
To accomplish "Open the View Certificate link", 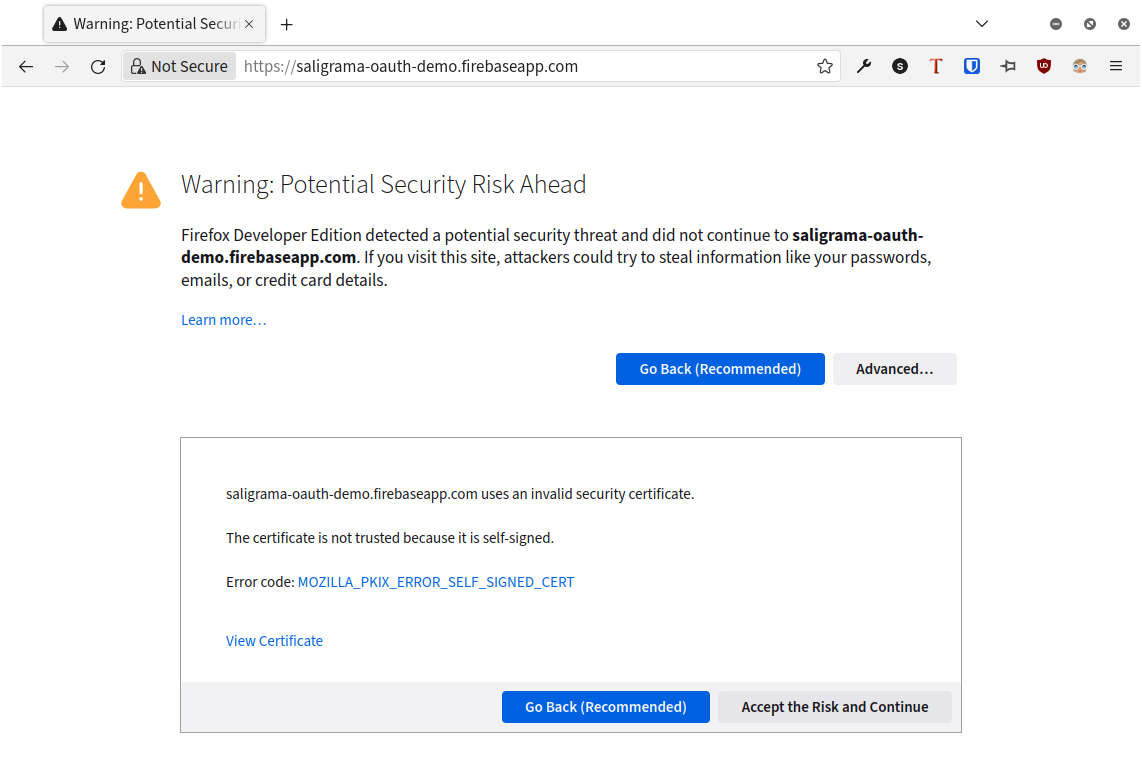I will tap(274, 641).
